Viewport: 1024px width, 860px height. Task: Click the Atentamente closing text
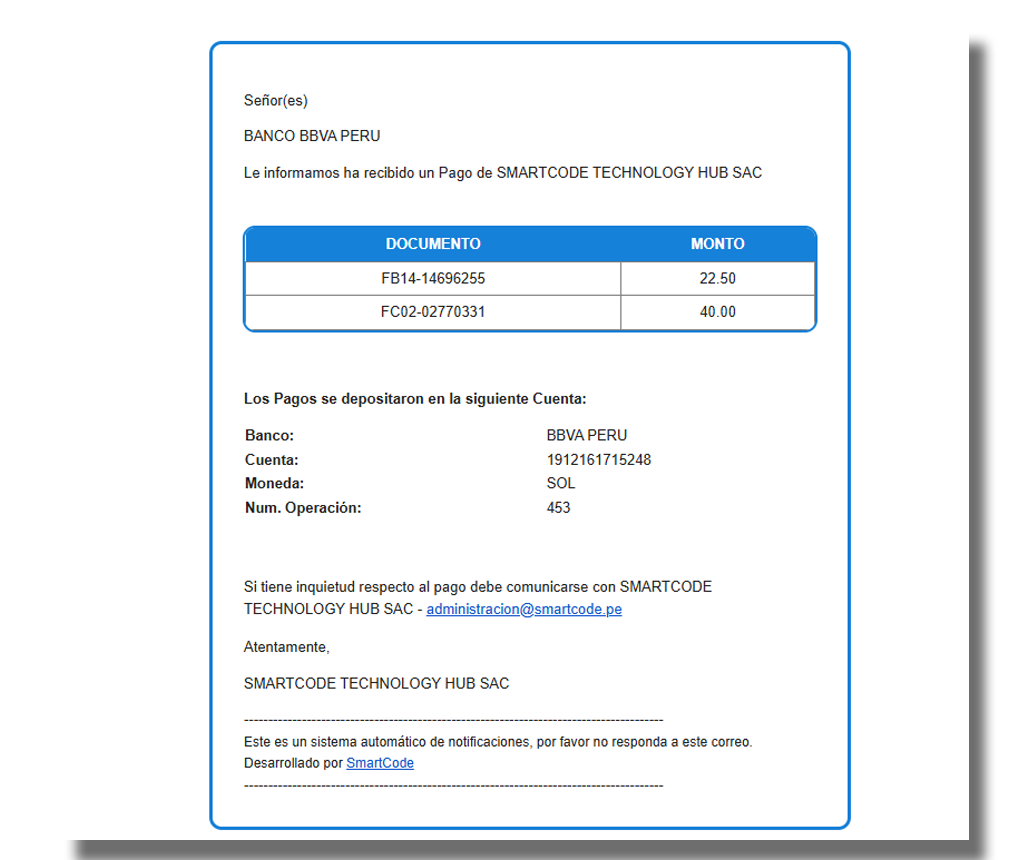(x=283, y=647)
